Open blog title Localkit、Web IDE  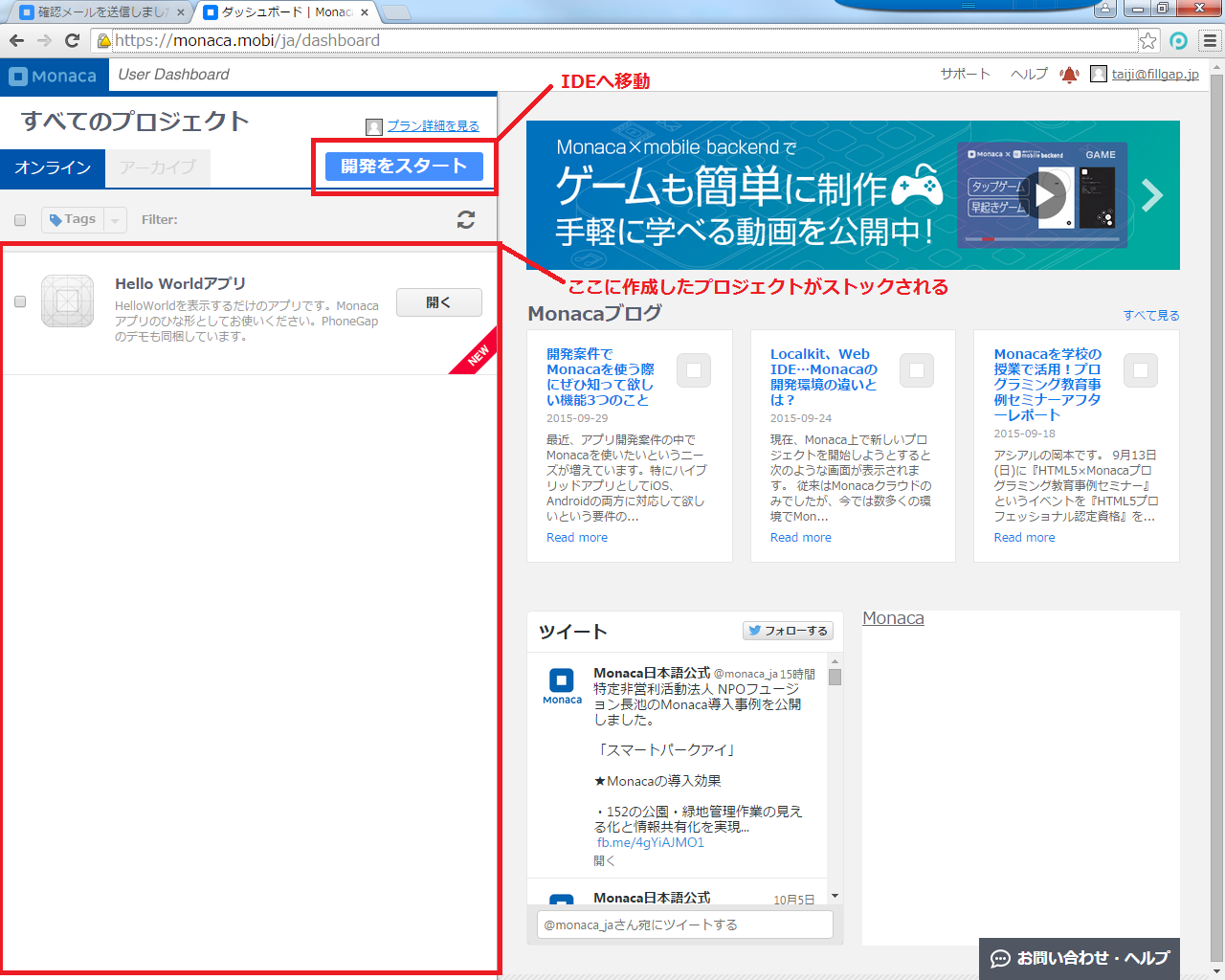[824, 377]
